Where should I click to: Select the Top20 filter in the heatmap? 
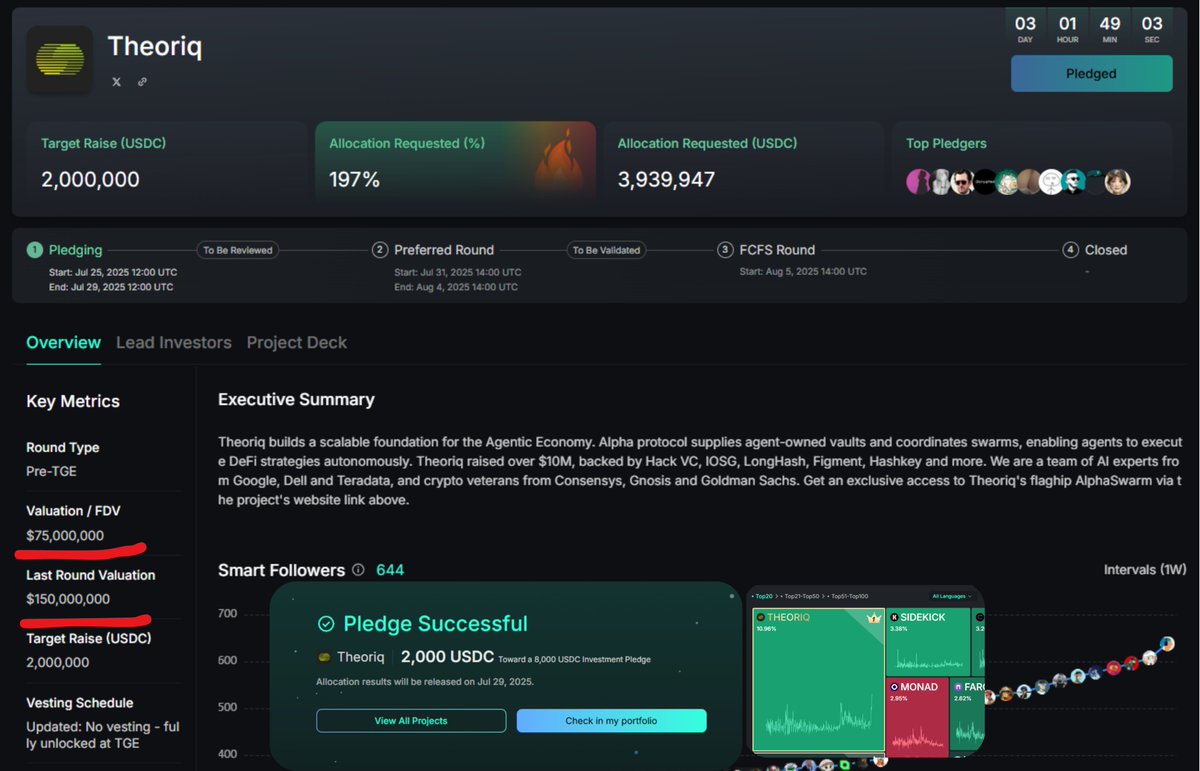765,596
